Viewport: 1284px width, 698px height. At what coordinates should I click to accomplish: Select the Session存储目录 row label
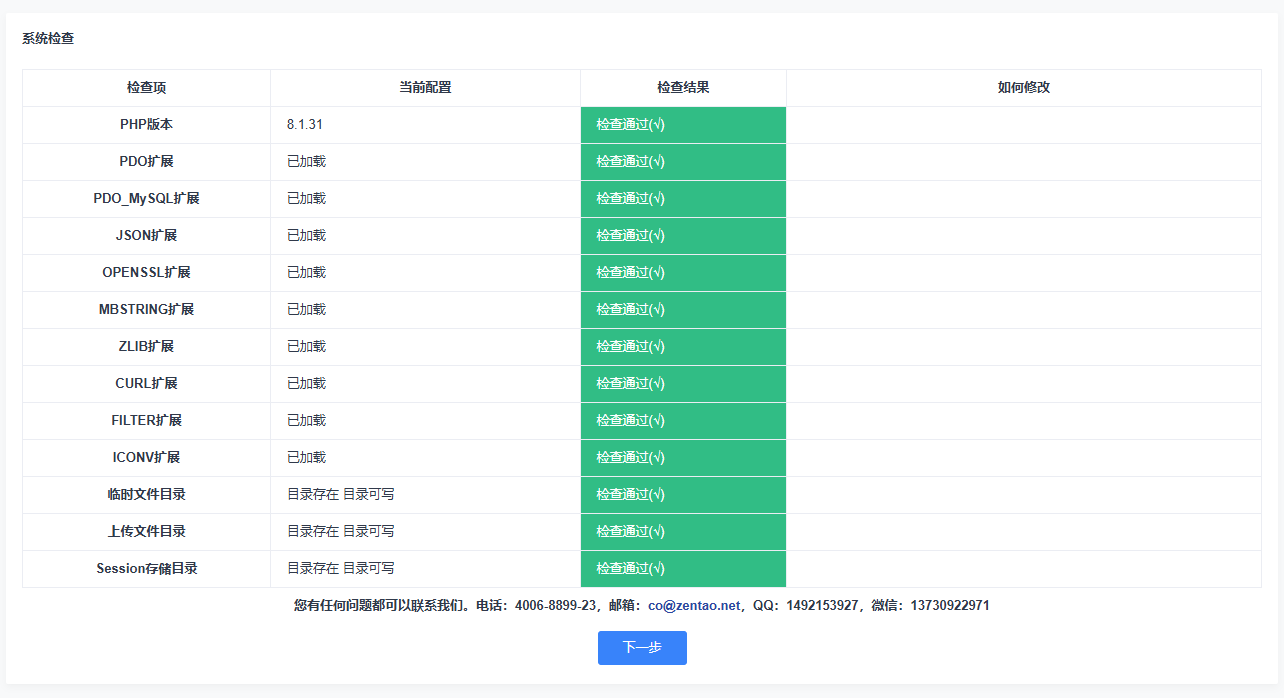click(146, 569)
